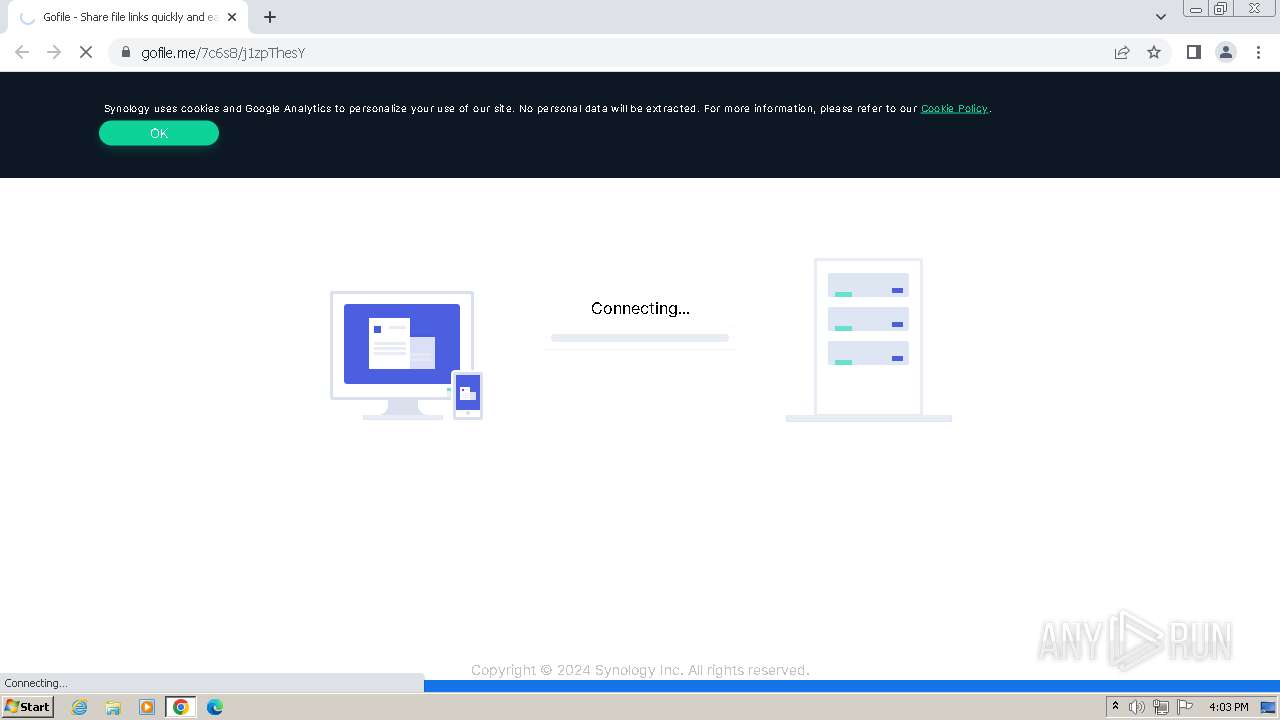Click the Connecting... heading text
1280x720 pixels.
click(640, 308)
